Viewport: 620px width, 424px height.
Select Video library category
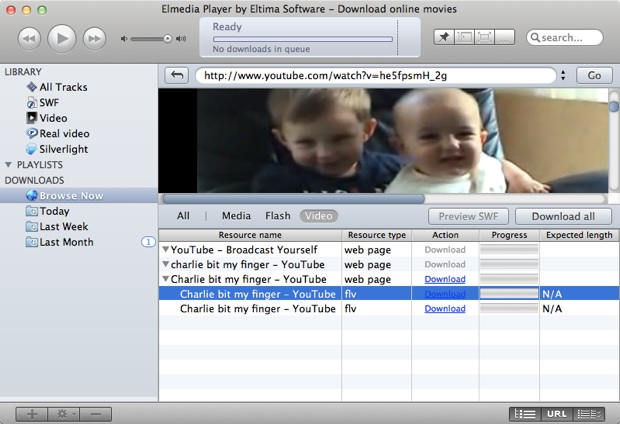click(46, 118)
